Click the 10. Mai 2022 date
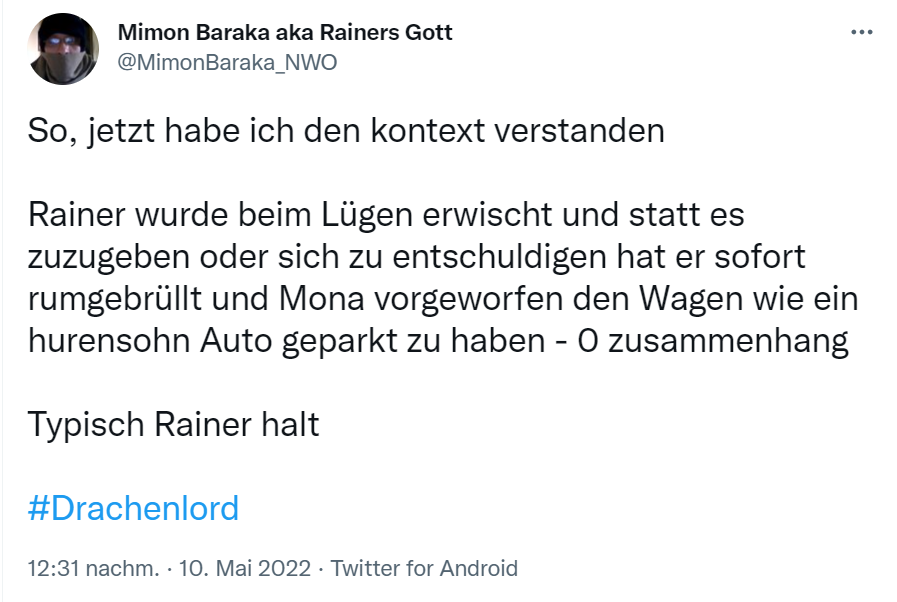The image size is (897, 602). pyautogui.click(x=245, y=568)
